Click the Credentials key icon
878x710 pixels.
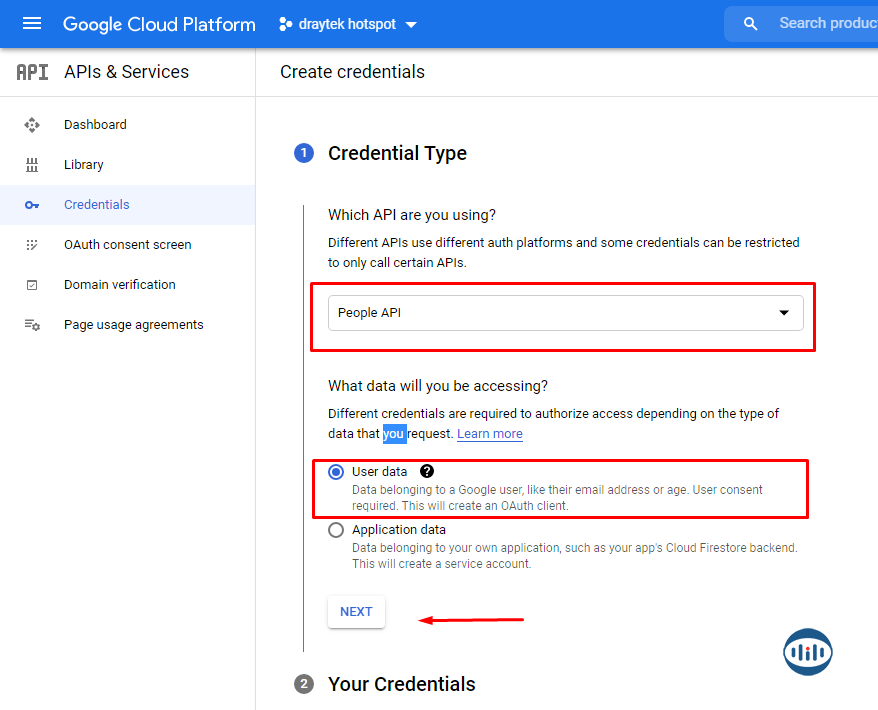pyautogui.click(x=32, y=205)
